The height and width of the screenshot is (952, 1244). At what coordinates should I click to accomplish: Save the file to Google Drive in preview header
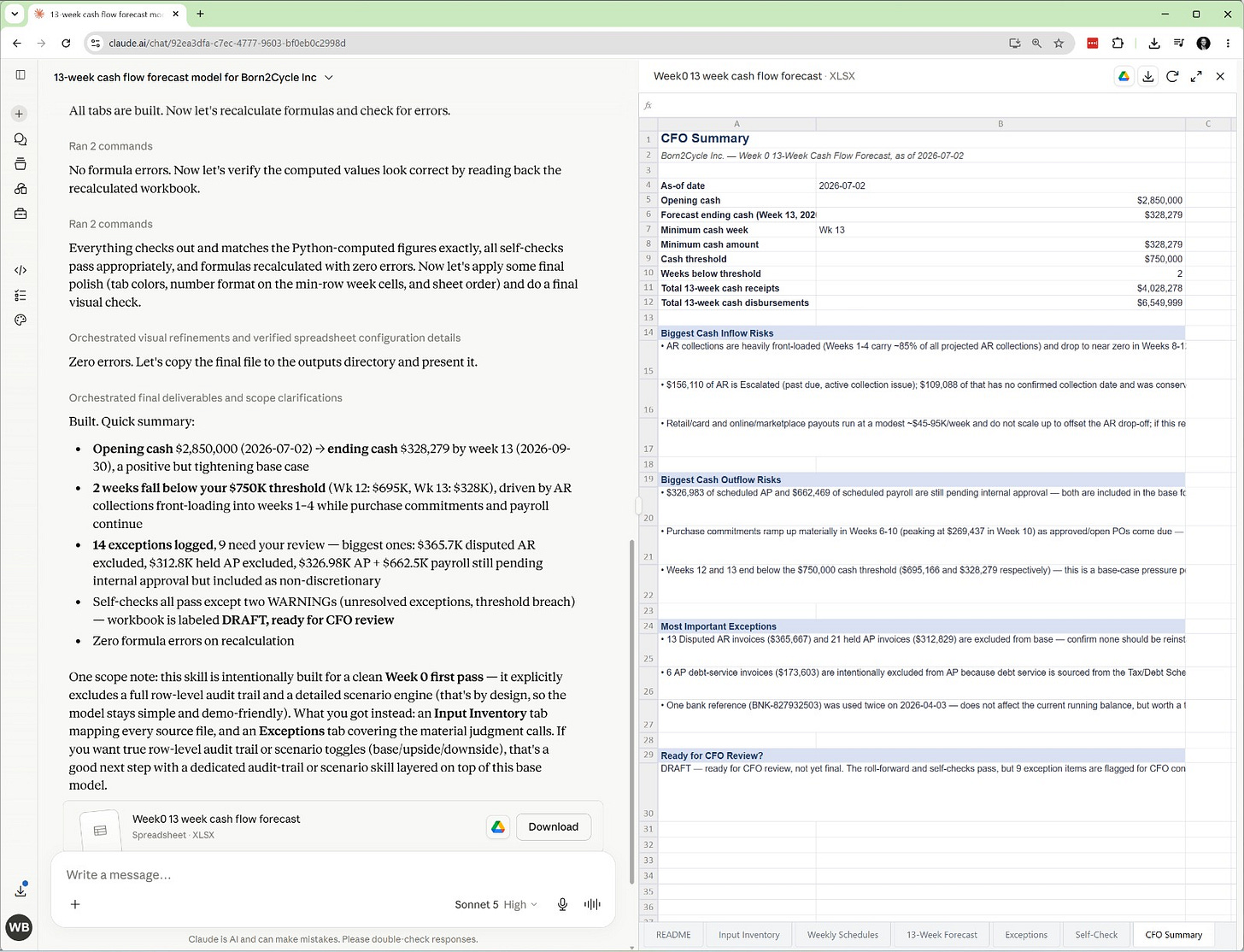(x=1124, y=76)
